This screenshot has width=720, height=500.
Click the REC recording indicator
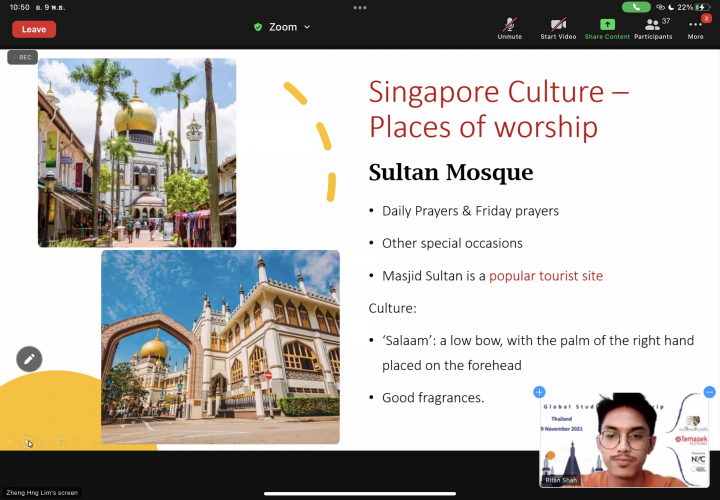point(22,57)
